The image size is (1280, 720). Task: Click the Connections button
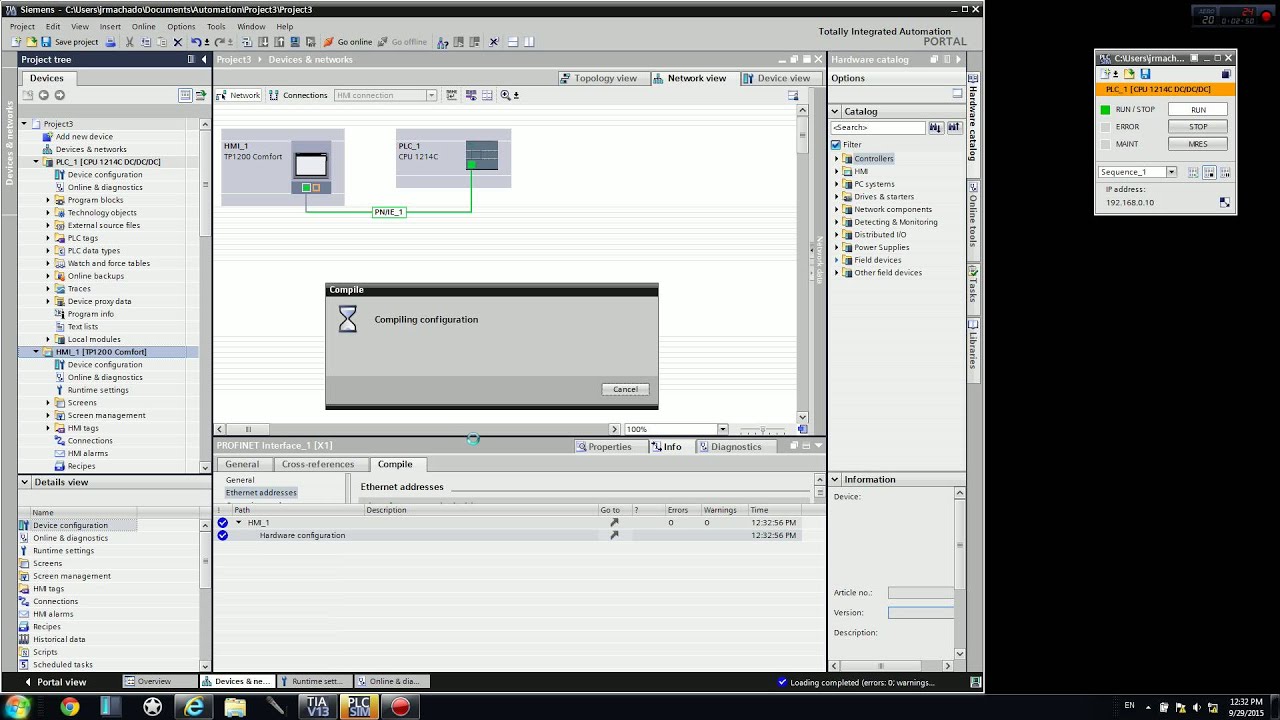(x=298, y=95)
